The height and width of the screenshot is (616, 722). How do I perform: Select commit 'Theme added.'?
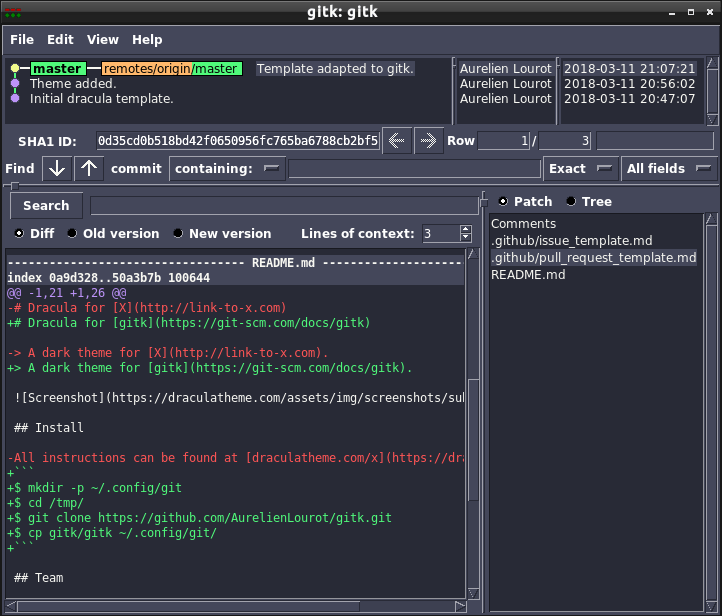[73, 83]
